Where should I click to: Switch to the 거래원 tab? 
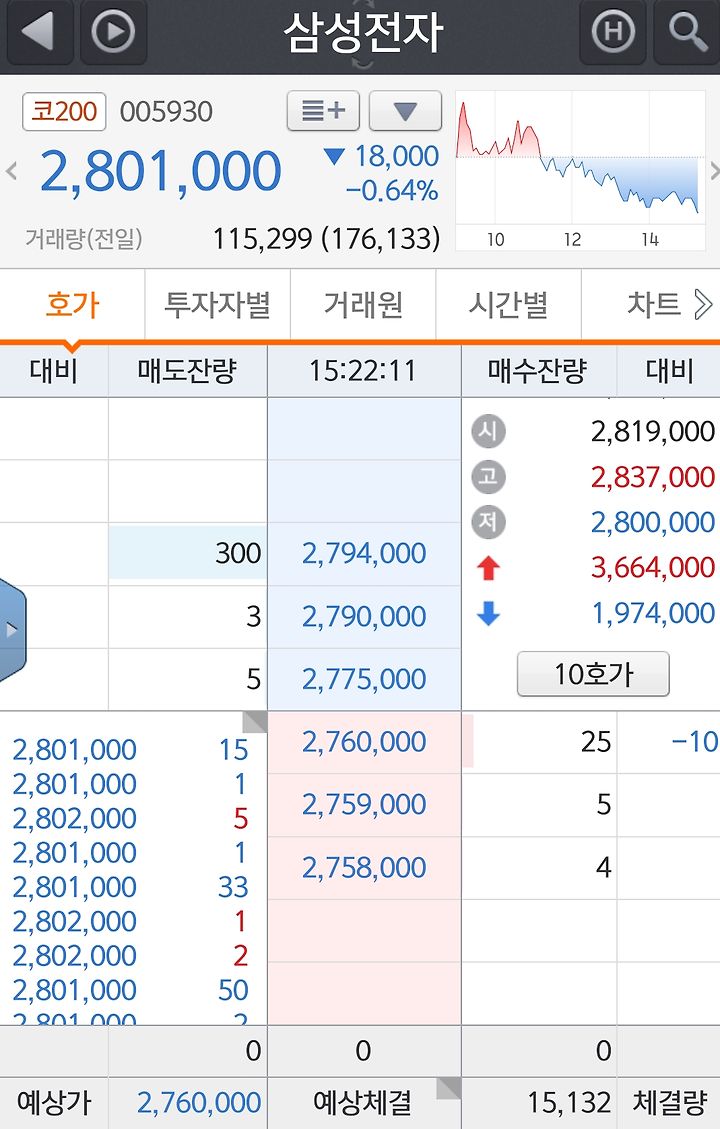363,305
